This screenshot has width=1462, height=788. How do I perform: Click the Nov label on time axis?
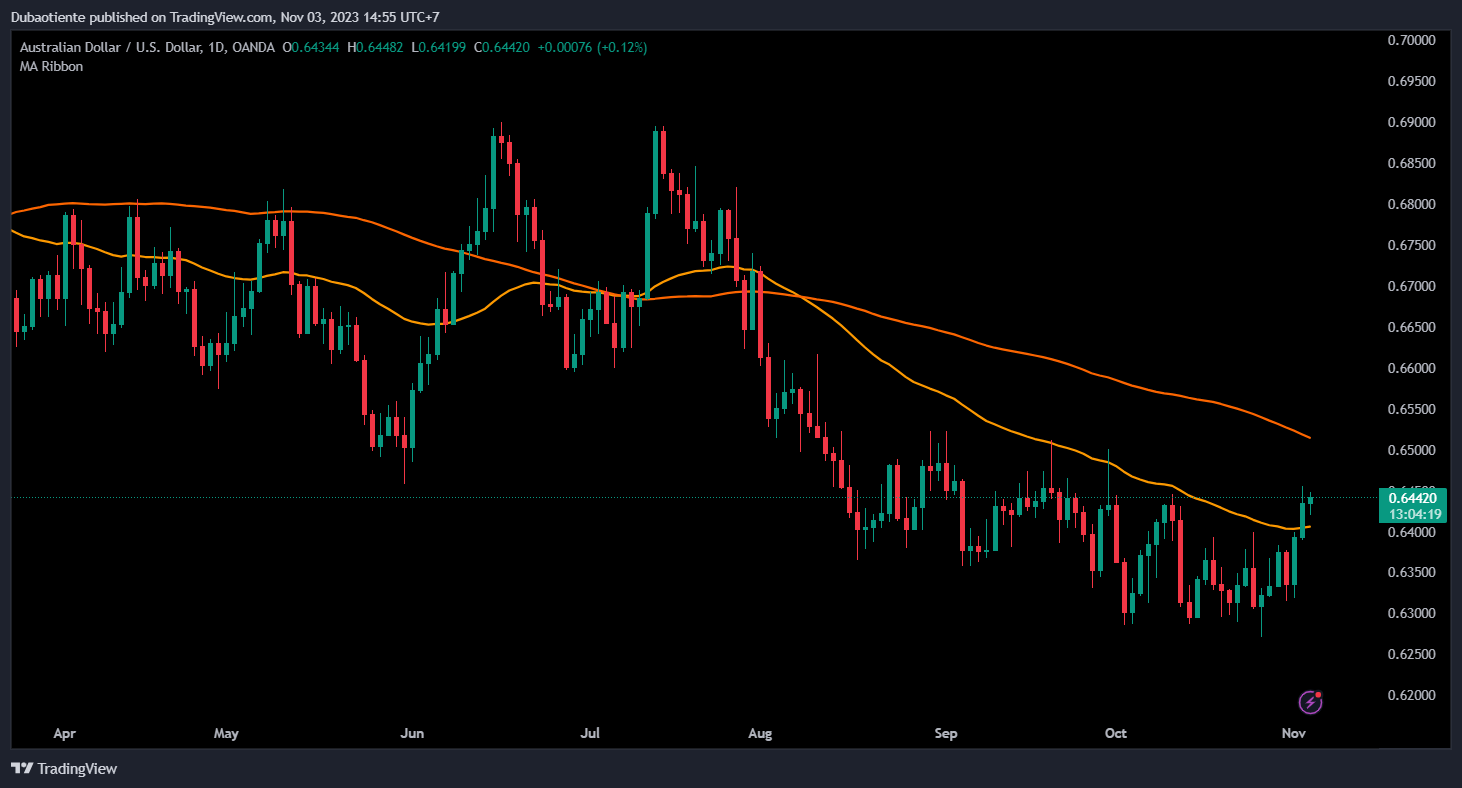(x=1294, y=733)
